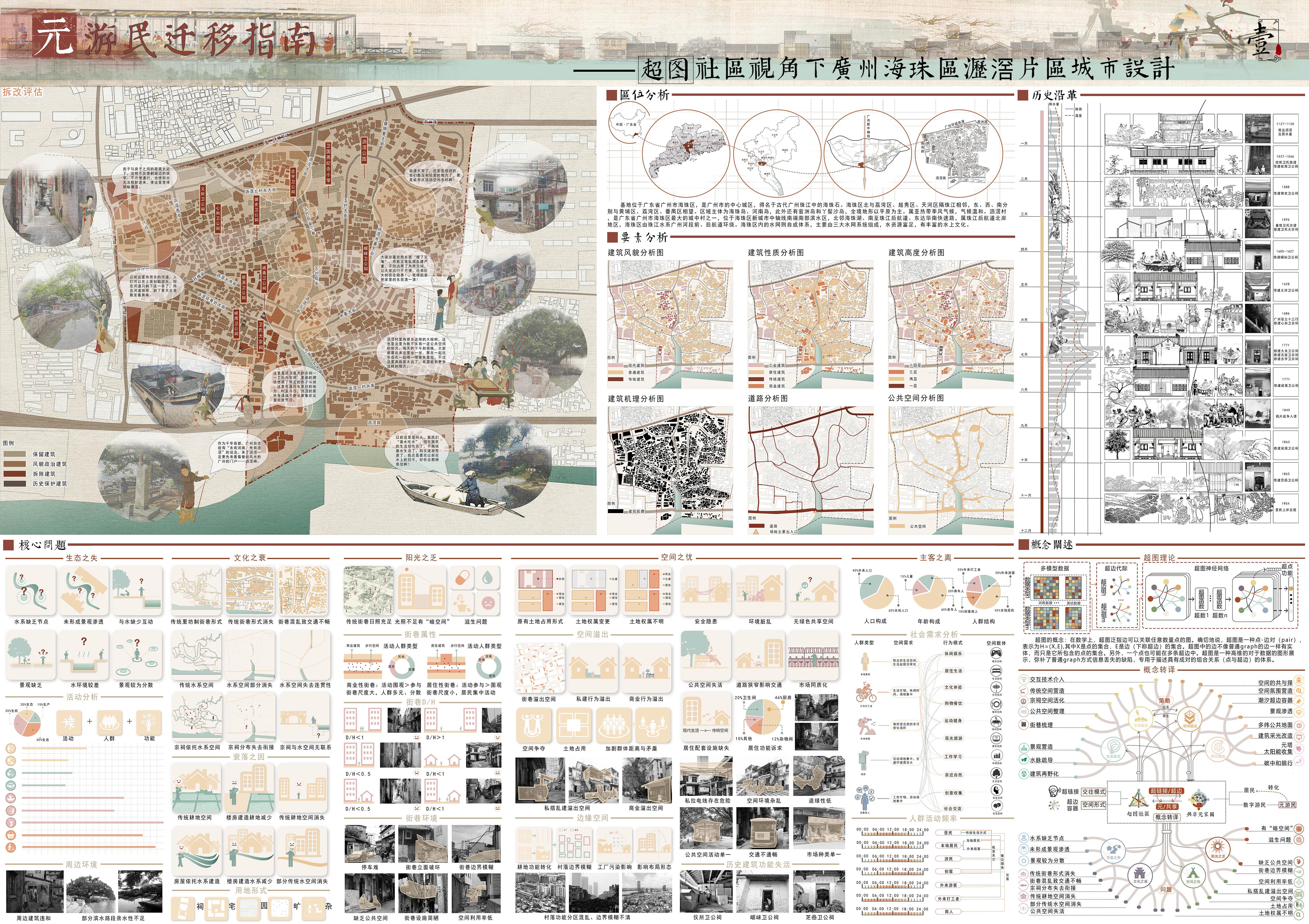Click the 区位分析 section heading
1309x924 pixels.
point(644,95)
